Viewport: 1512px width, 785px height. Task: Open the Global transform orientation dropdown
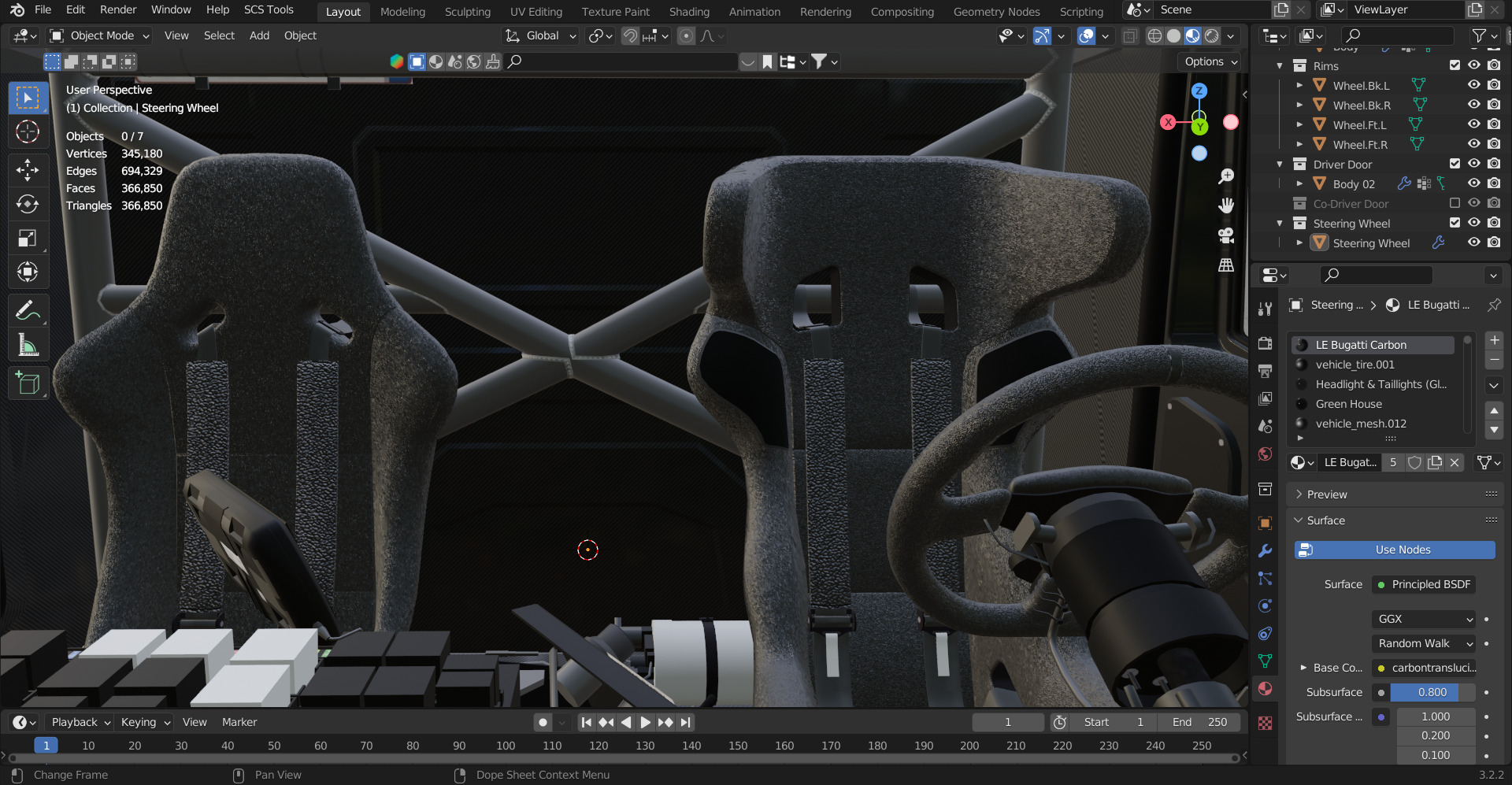pyautogui.click(x=541, y=36)
